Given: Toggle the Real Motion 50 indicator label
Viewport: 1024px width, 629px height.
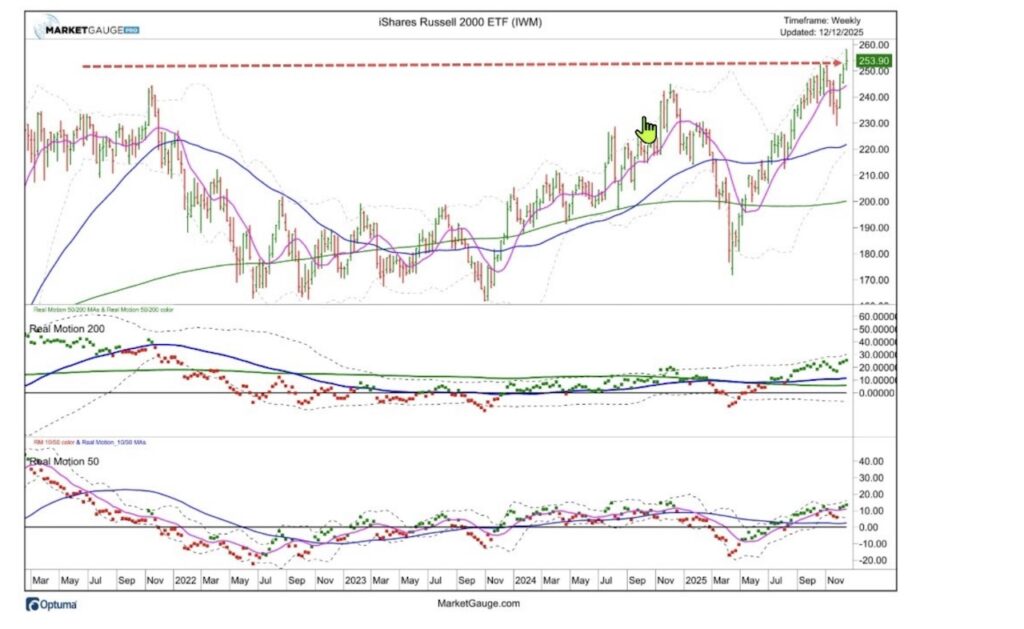Looking at the screenshot, I should 62,460.
